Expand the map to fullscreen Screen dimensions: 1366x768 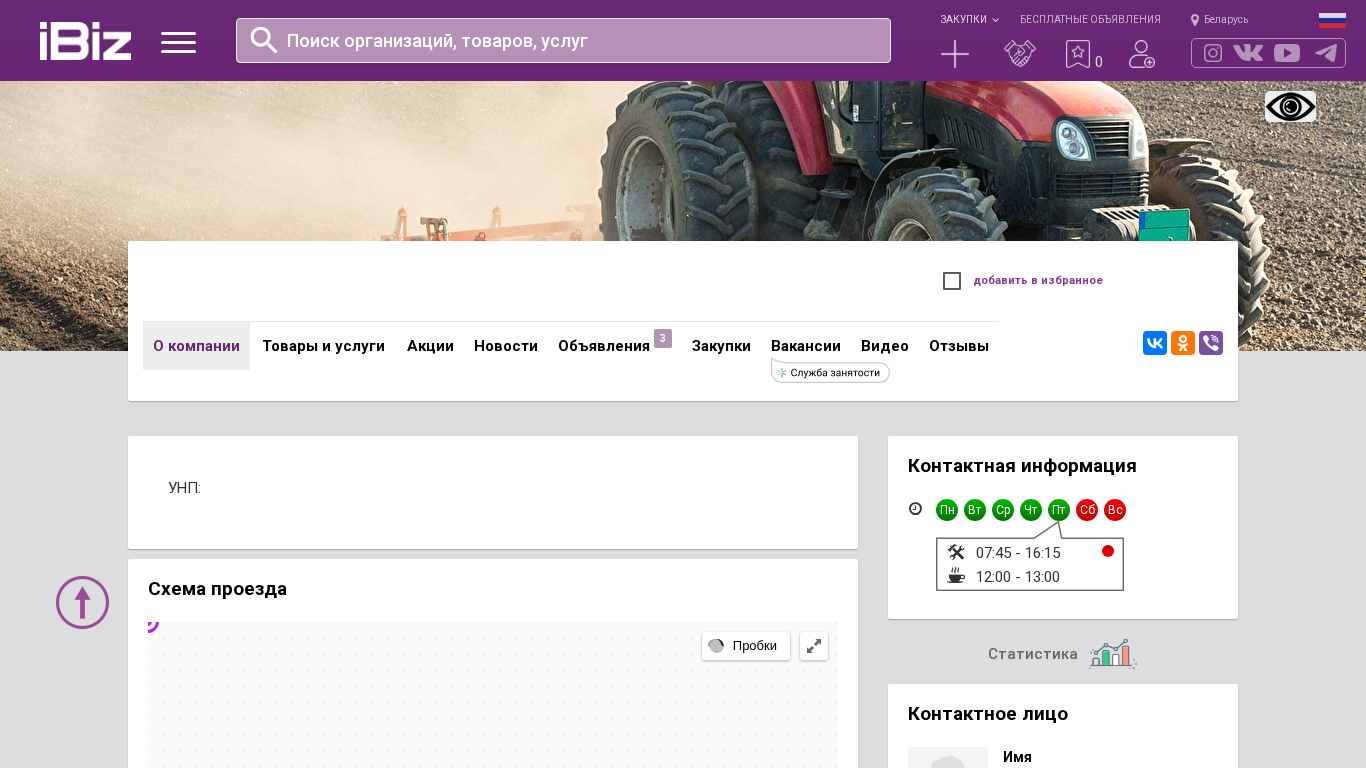[814, 646]
